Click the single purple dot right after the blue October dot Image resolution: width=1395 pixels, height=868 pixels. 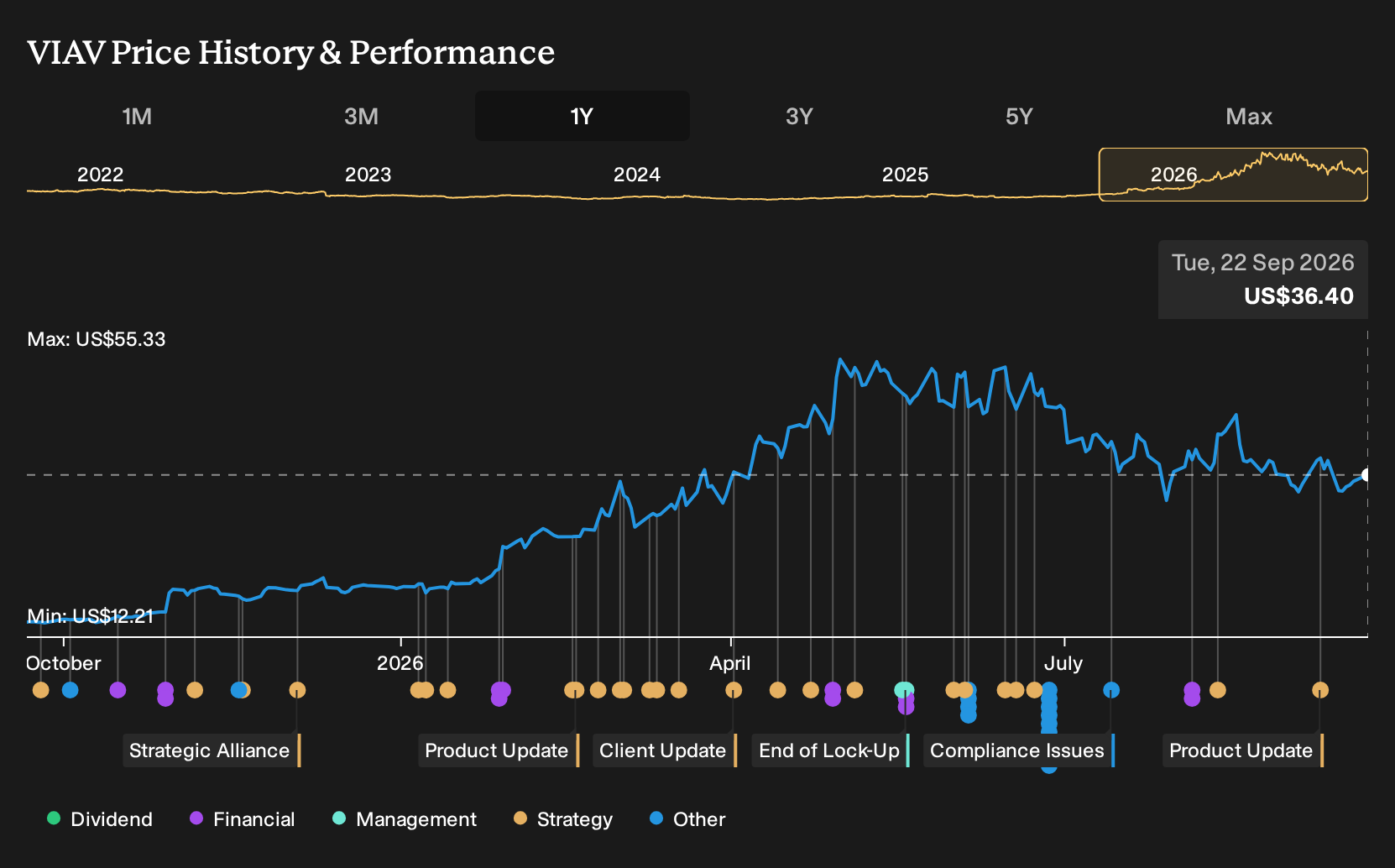(x=118, y=690)
